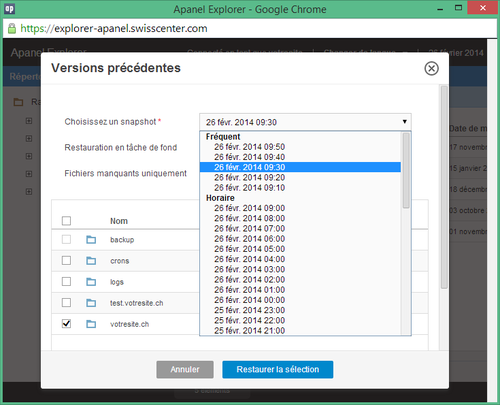The height and width of the screenshot is (405, 500).
Task: Click the crons folder icon
Action: pos(91,261)
